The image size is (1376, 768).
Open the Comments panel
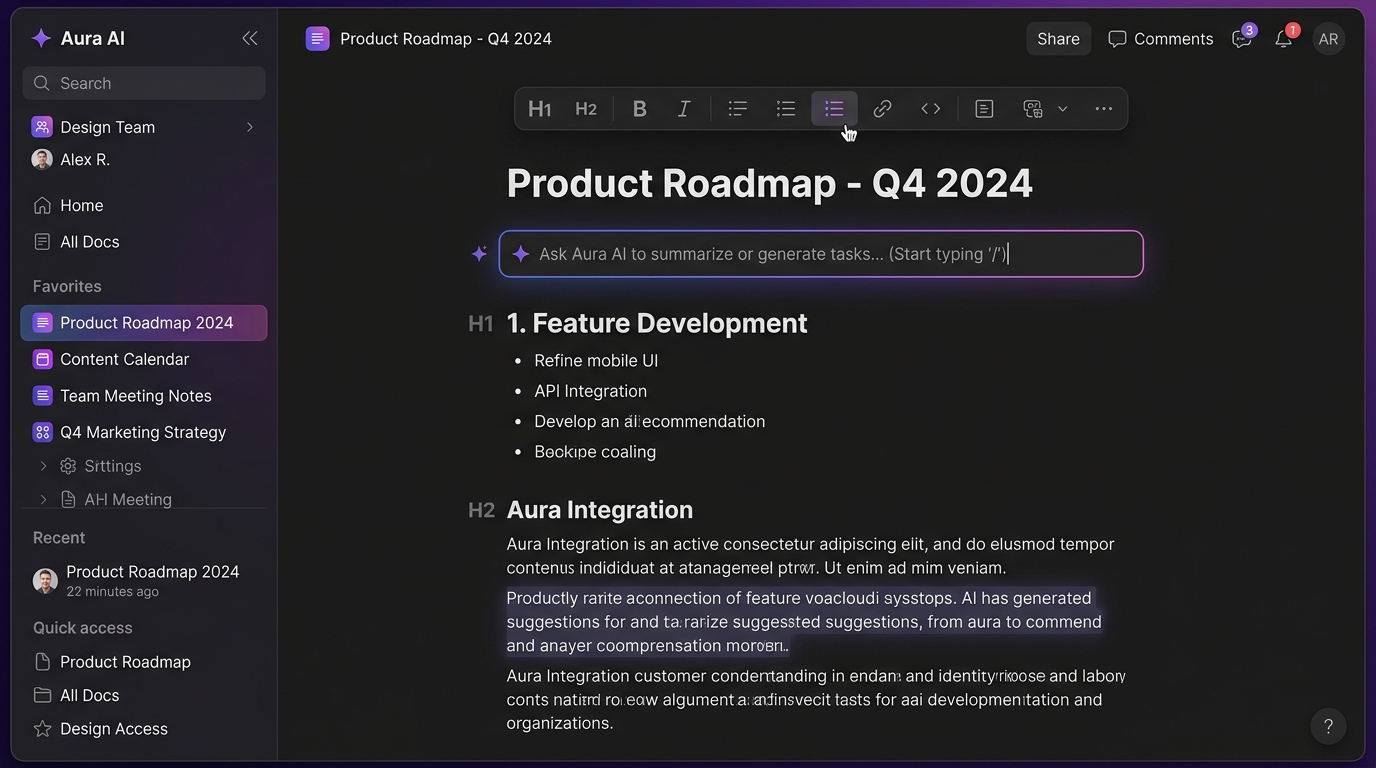tap(1160, 39)
